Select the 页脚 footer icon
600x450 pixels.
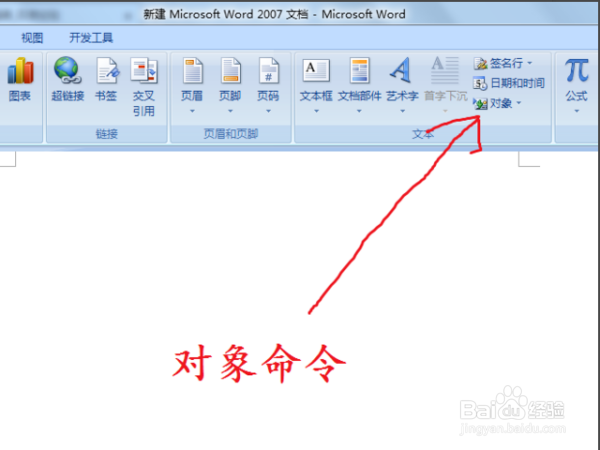click(x=230, y=70)
